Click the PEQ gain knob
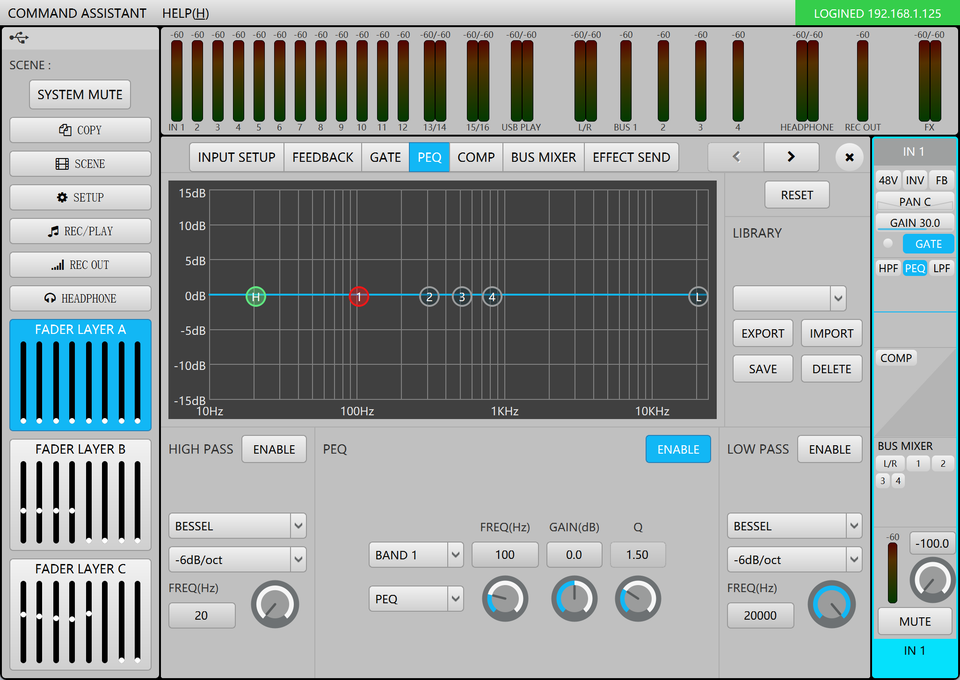Screen dimensions: 960x680 [574, 598]
